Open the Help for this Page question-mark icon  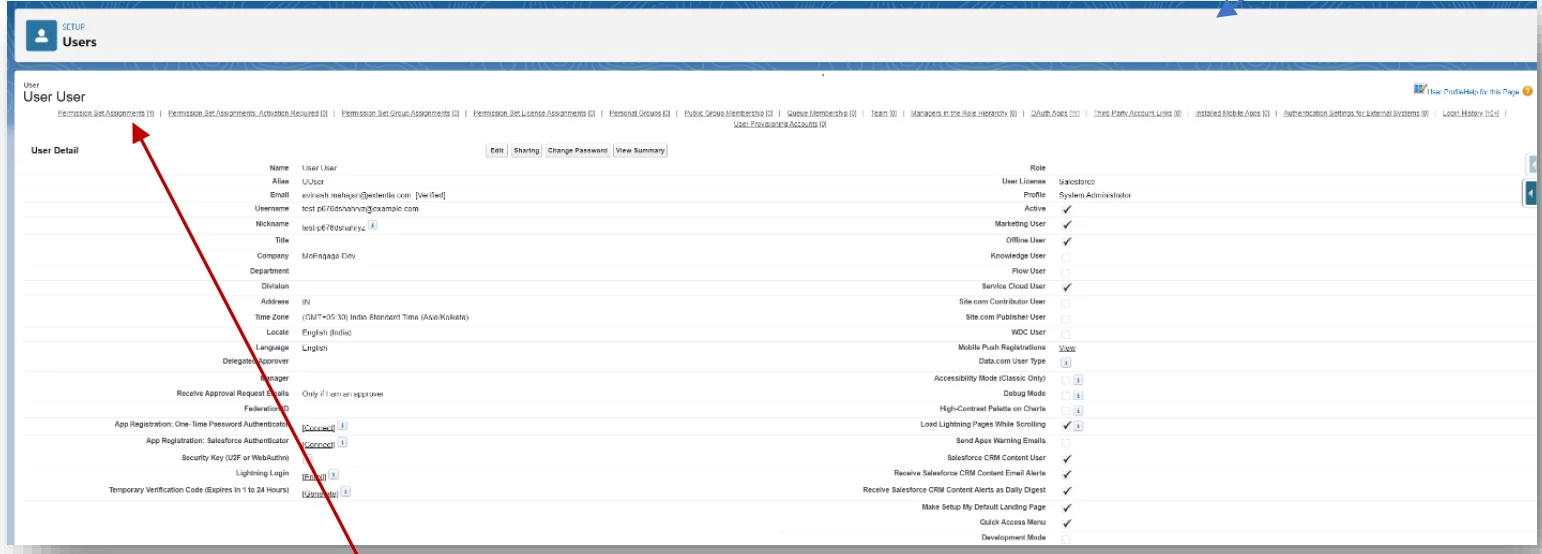pos(1528,91)
